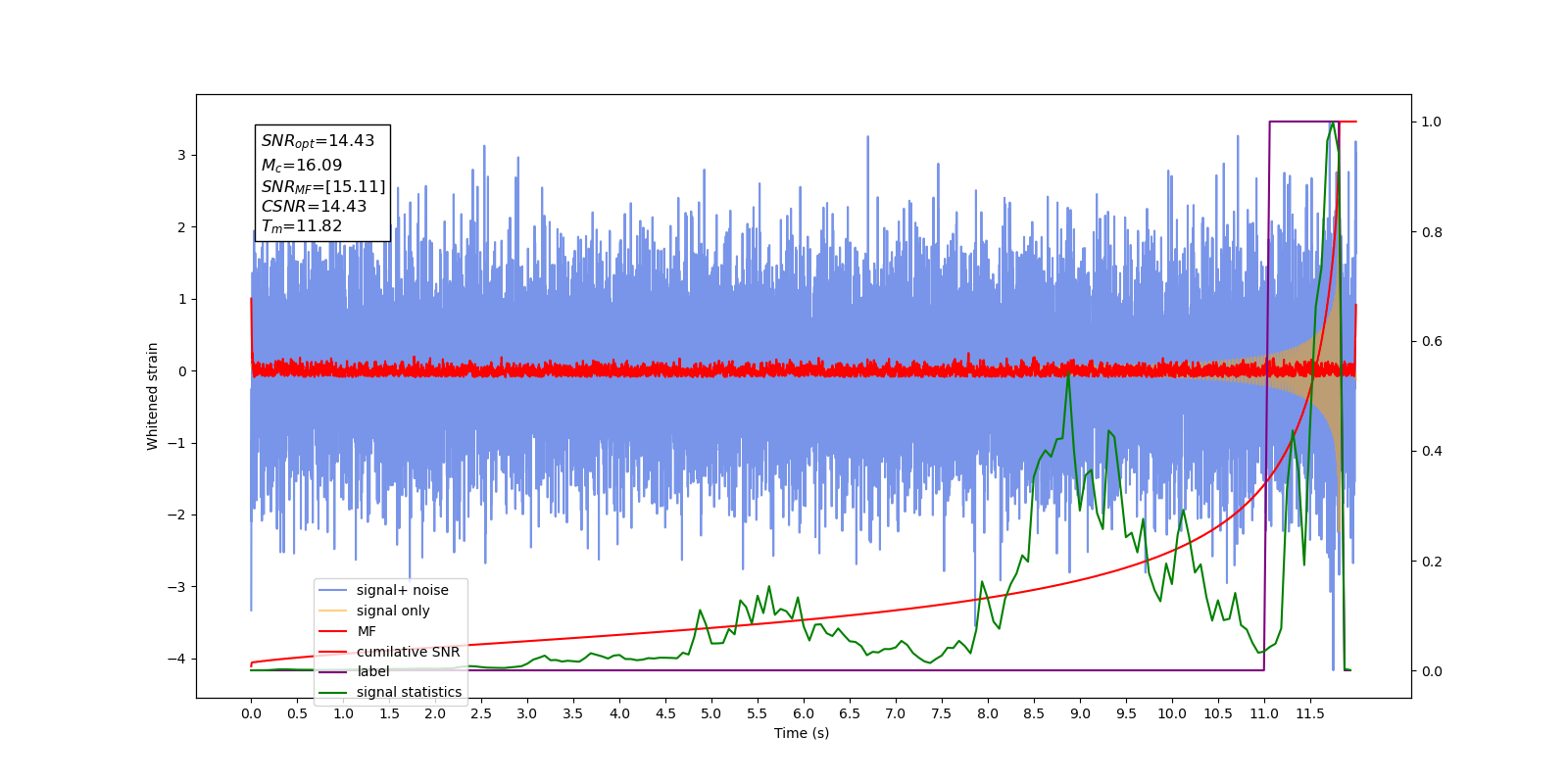
Task: Click the 7.5 tick on the time axis
Action: coord(942,713)
